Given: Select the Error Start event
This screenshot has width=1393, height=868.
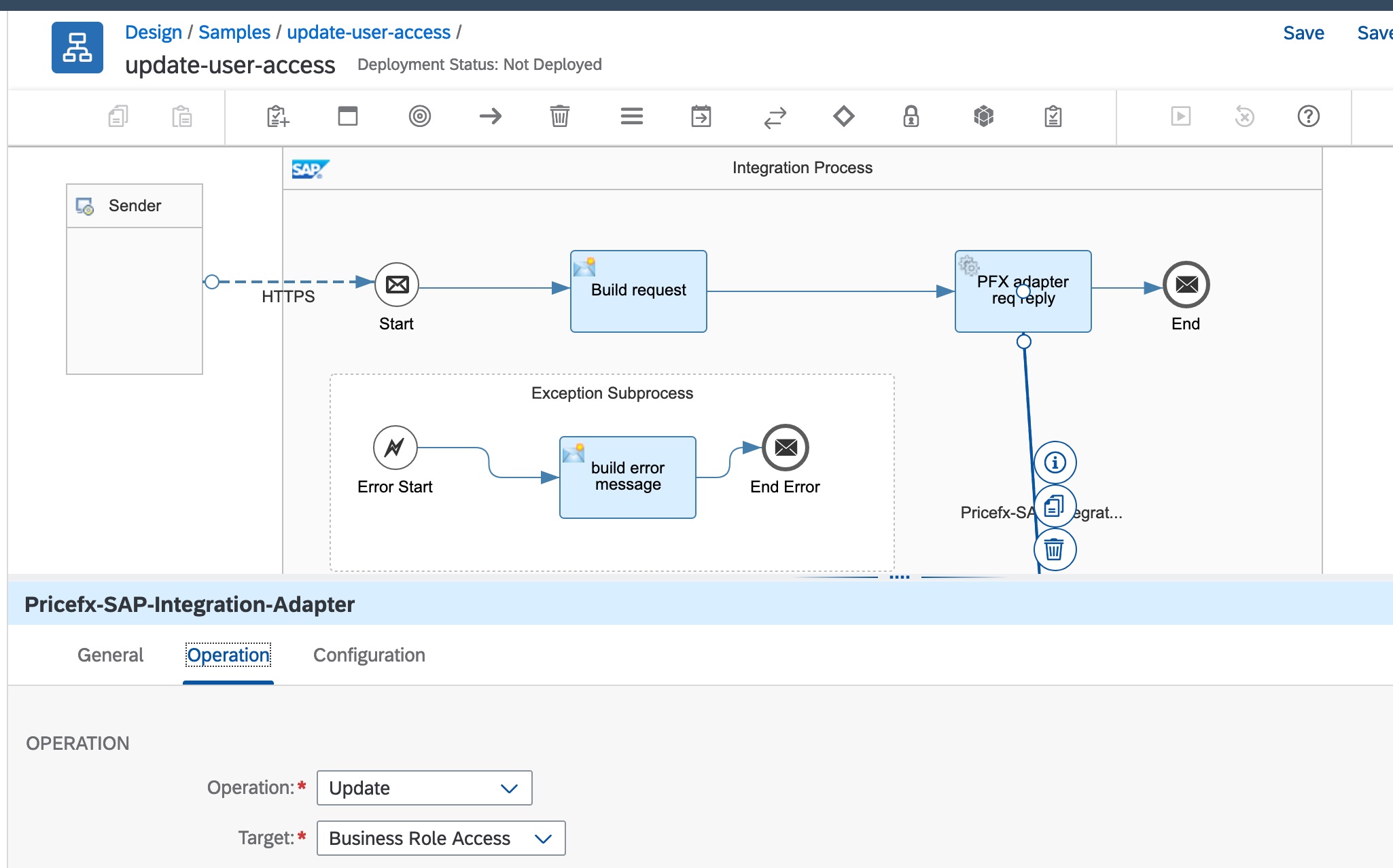Looking at the screenshot, I should (x=395, y=448).
